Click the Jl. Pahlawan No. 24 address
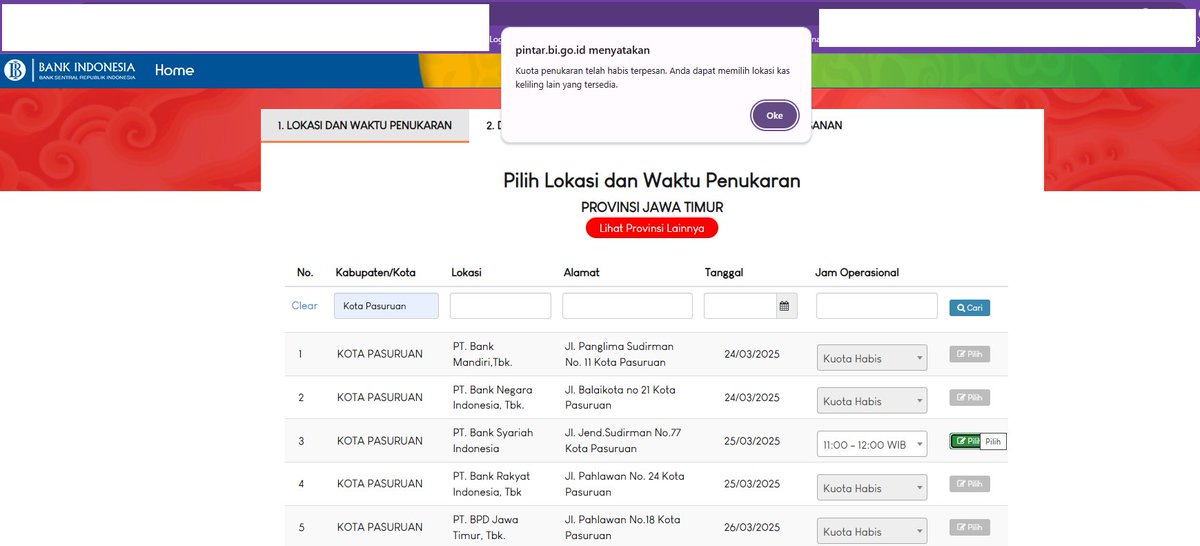The image size is (1200, 546). click(624, 484)
